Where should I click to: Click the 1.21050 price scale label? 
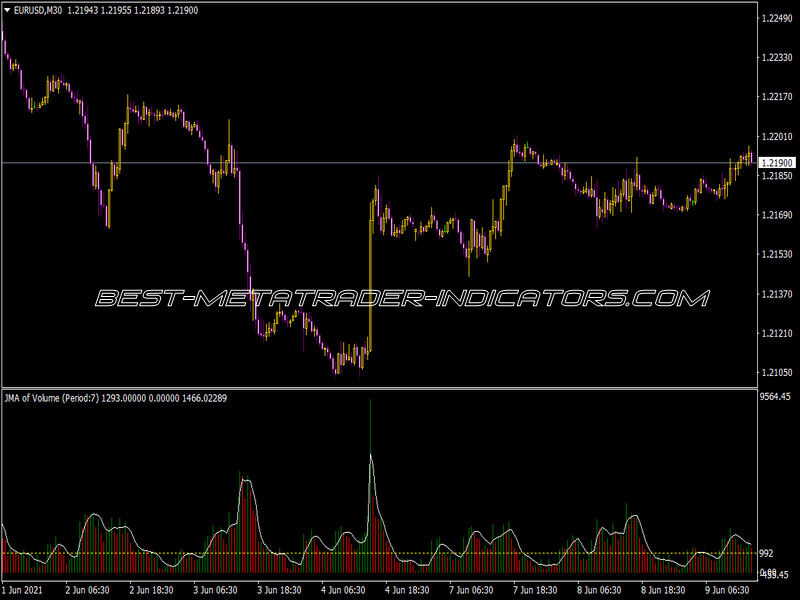(777, 372)
